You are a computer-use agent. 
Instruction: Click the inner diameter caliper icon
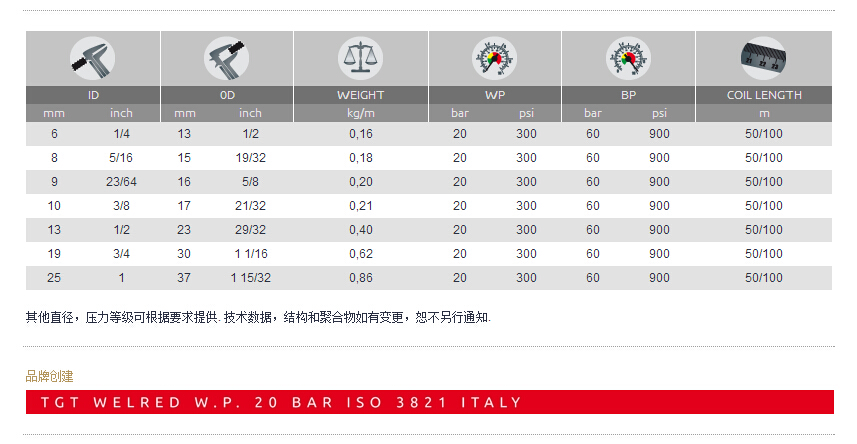pos(93,58)
